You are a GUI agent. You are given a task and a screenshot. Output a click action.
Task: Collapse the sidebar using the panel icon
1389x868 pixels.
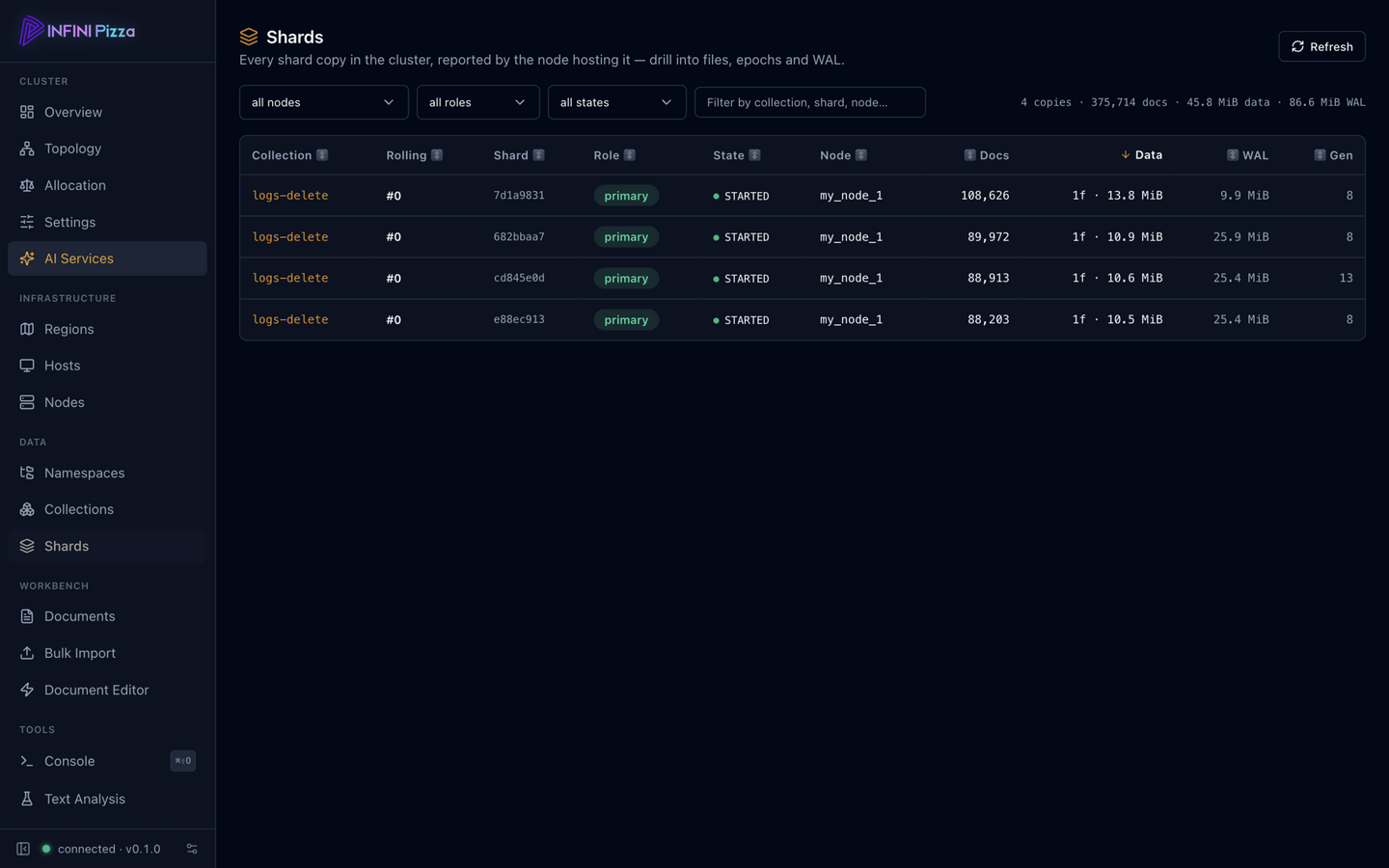point(23,849)
